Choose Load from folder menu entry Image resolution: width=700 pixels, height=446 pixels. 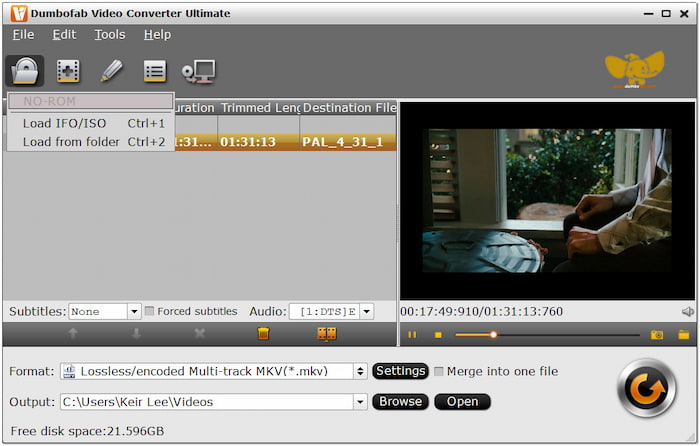(91, 142)
